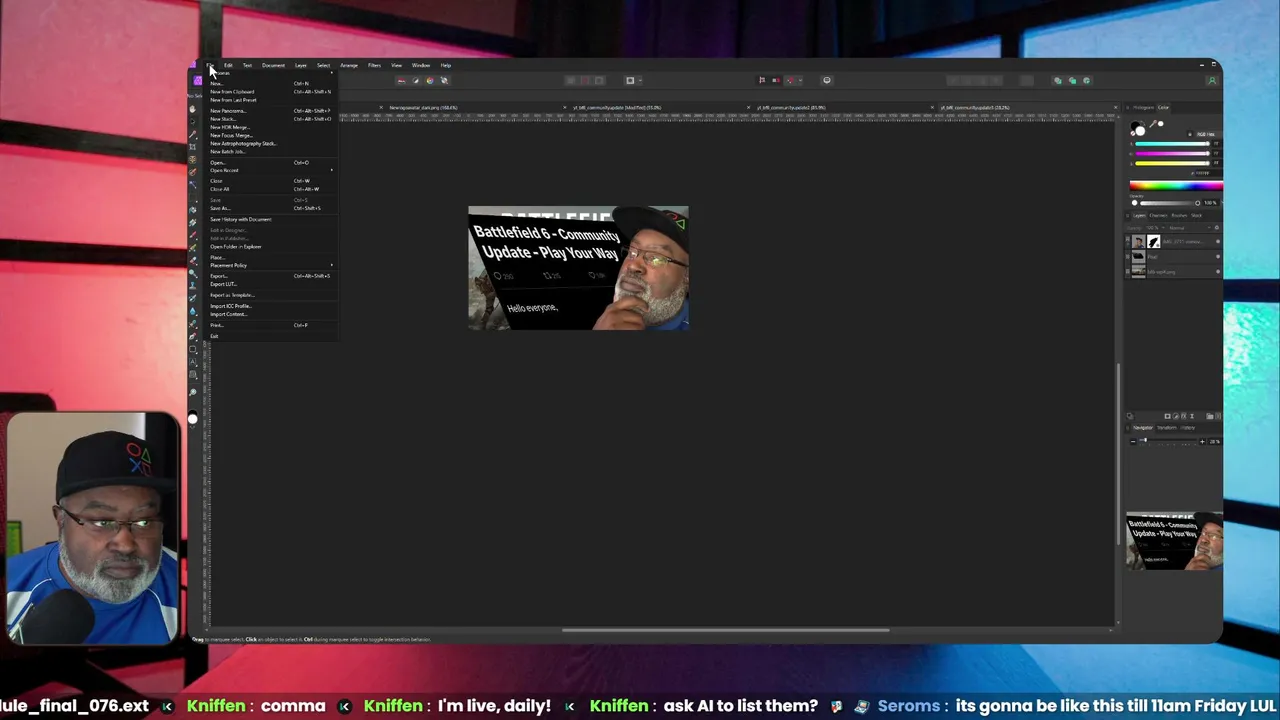Image resolution: width=1280 pixels, height=720 pixels.
Task: Toggle the Quick Mask toolbar icon
Action: coord(630,80)
